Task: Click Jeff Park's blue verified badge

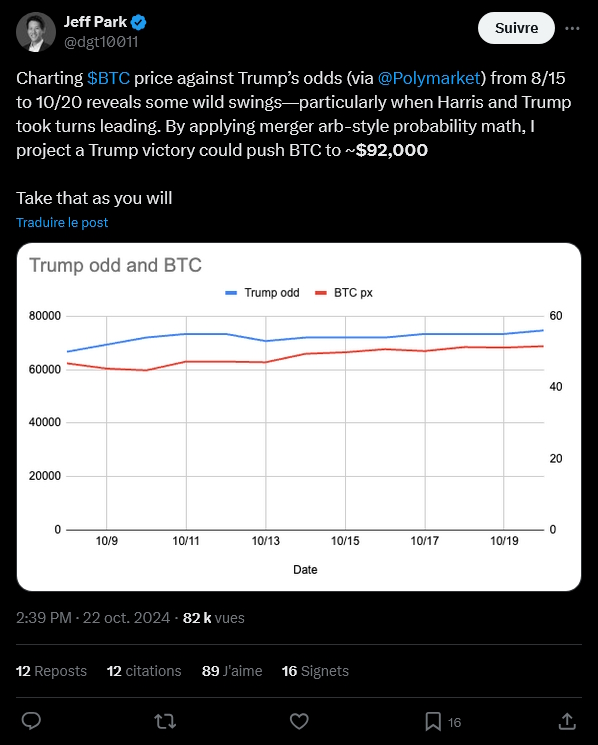Action: coord(139,22)
